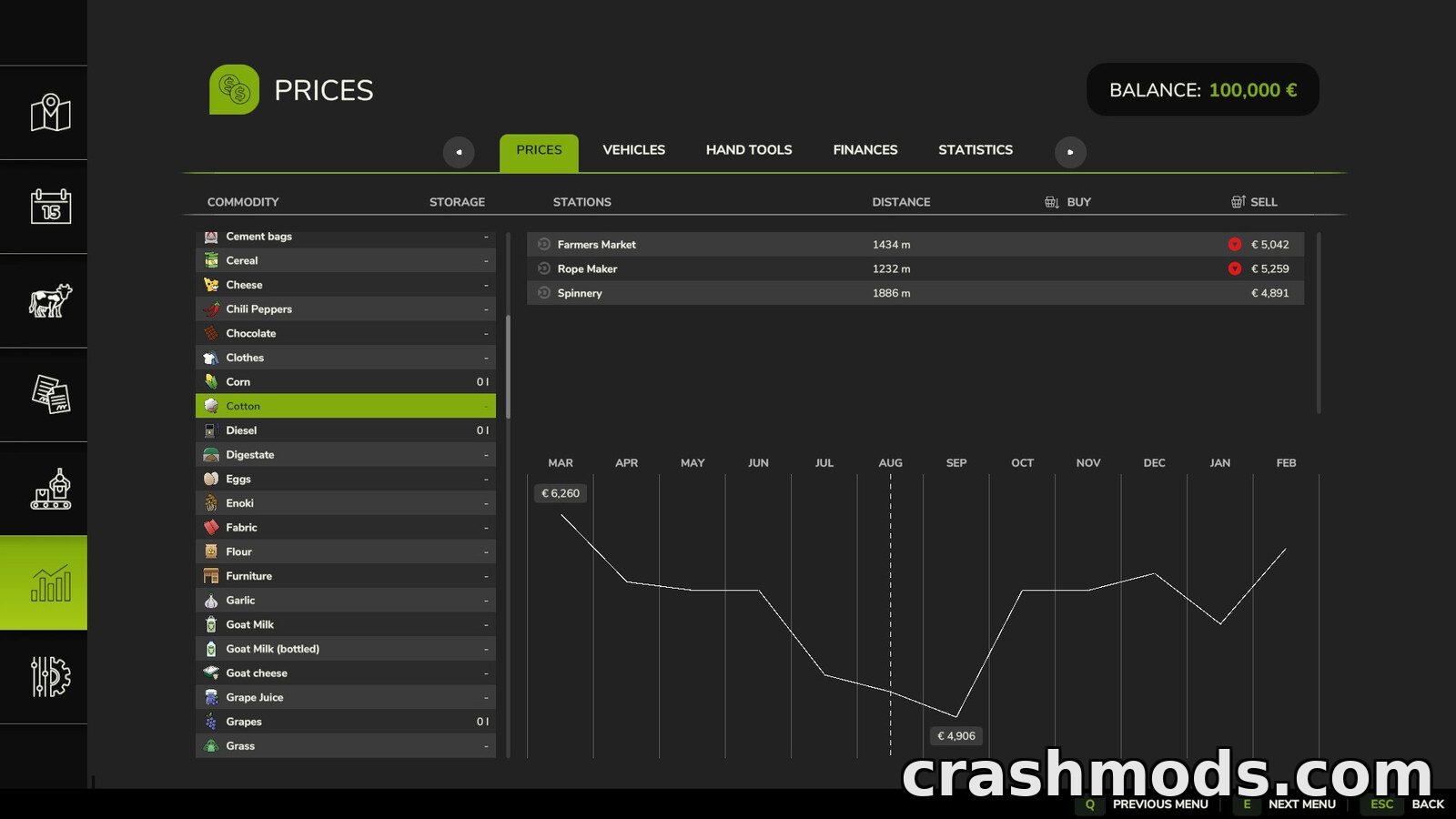The width and height of the screenshot is (1456, 819).
Task: Click the Rope Maker hotspot marker icon
Action: (544, 268)
